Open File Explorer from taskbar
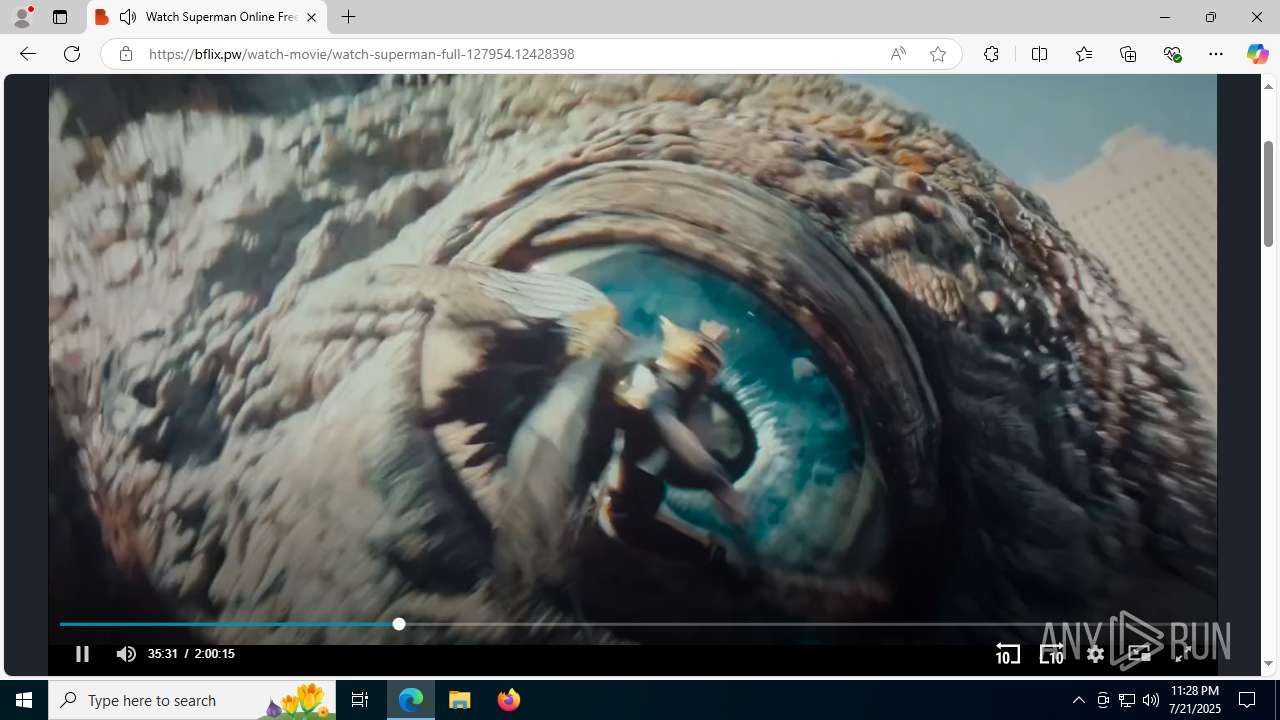 (460, 700)
